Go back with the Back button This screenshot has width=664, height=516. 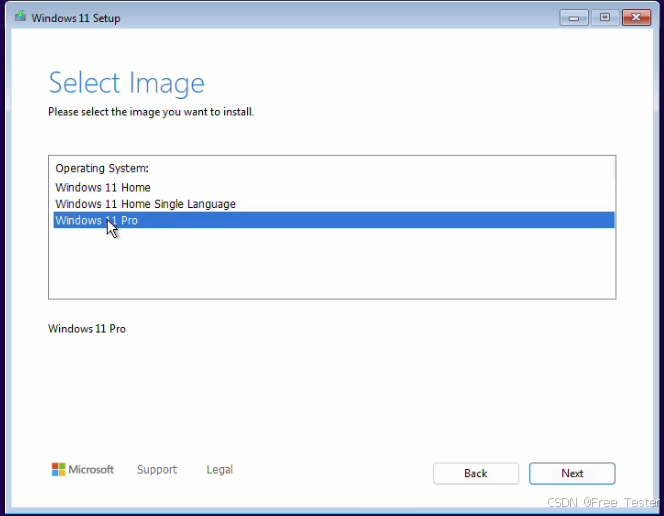point(476,473)
